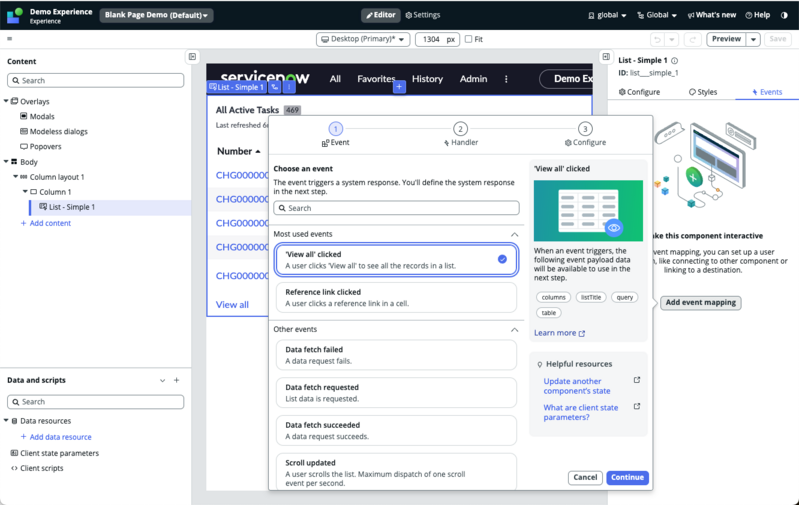The image size is (799, 505).
Task: Click the info icon beside List - Simple 1 title
Action: pyautogui.click(x=675, y=61)
